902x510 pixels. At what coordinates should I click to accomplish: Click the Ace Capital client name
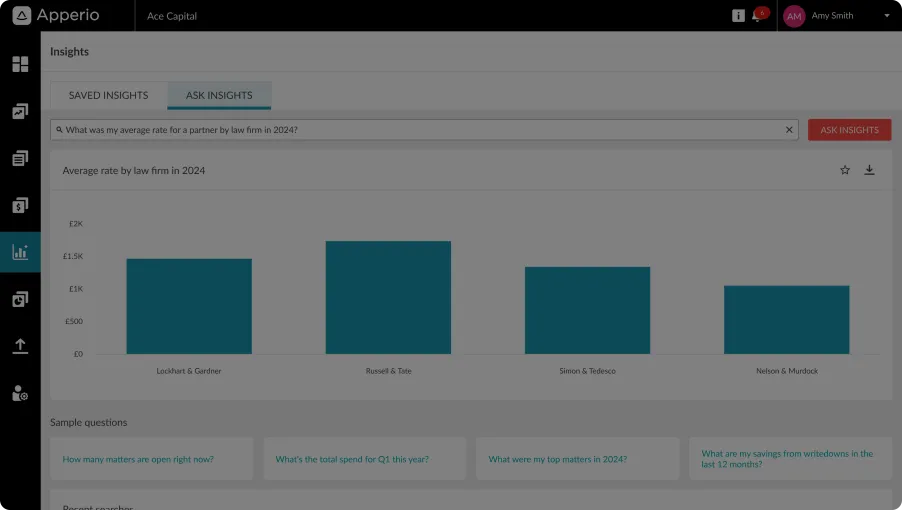point(172,16)
